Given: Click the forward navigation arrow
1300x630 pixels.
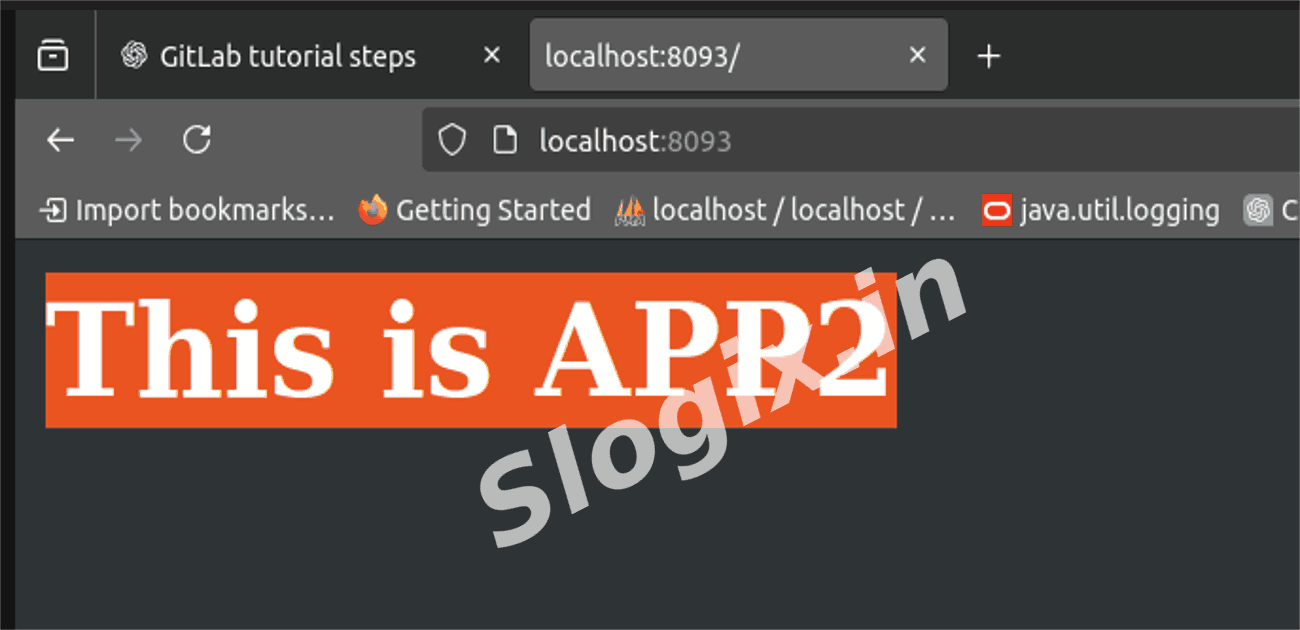Looking at the screenshot, I should [128, 141].
